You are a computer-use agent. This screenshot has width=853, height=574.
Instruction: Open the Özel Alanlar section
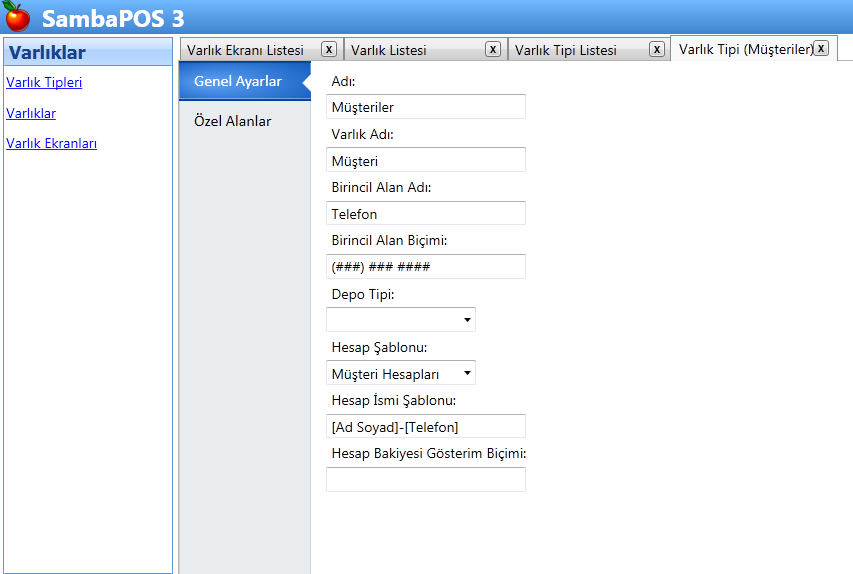click(x=232, y=121)
